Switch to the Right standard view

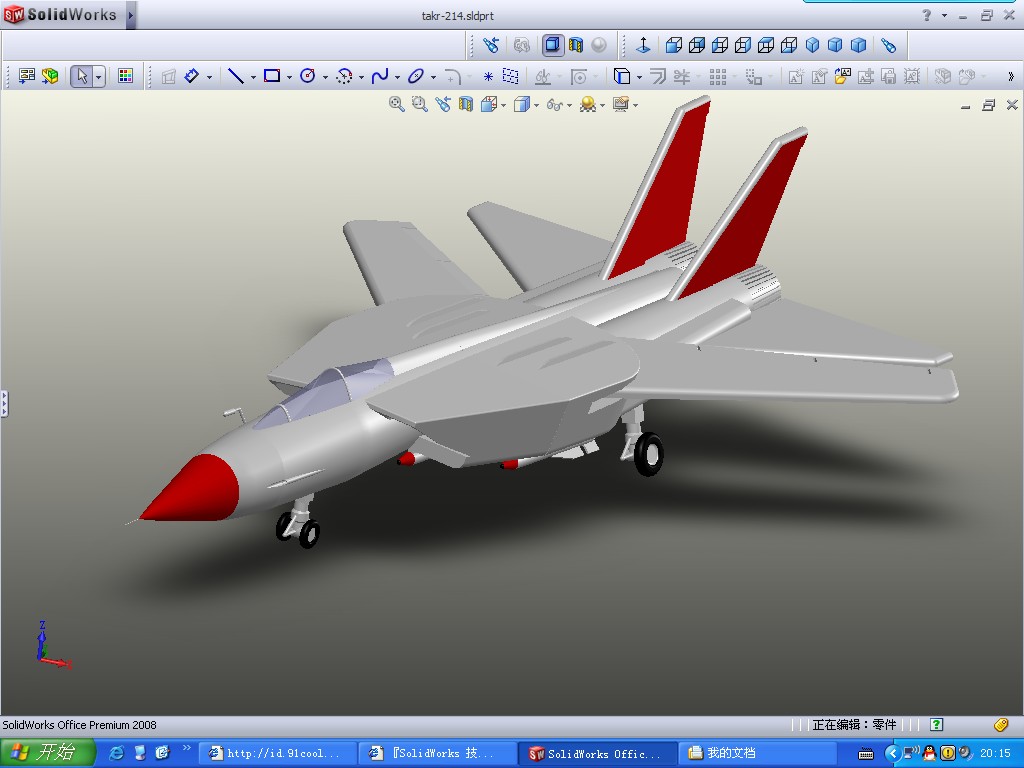tap(743, 45)
